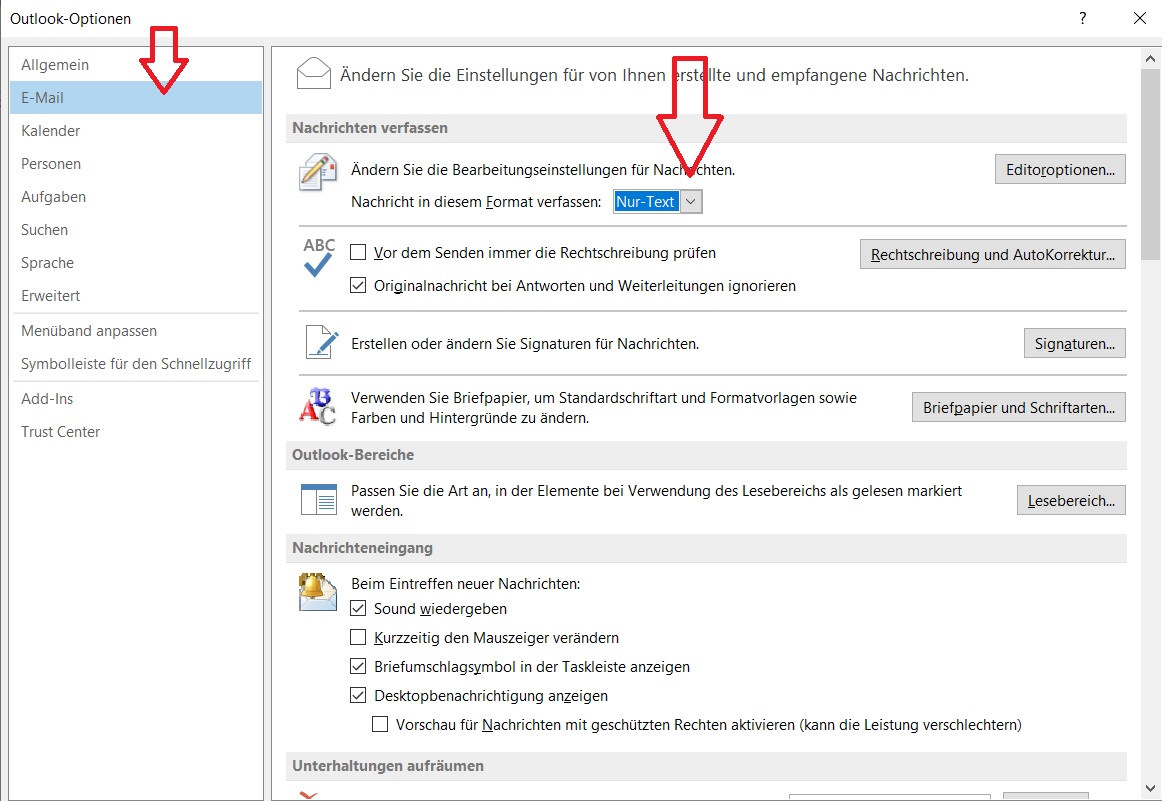Open Rechtschreibung und AutoKorrektur dialog
Viewport: 1167px width, 801px height.
tap(992, 255)
